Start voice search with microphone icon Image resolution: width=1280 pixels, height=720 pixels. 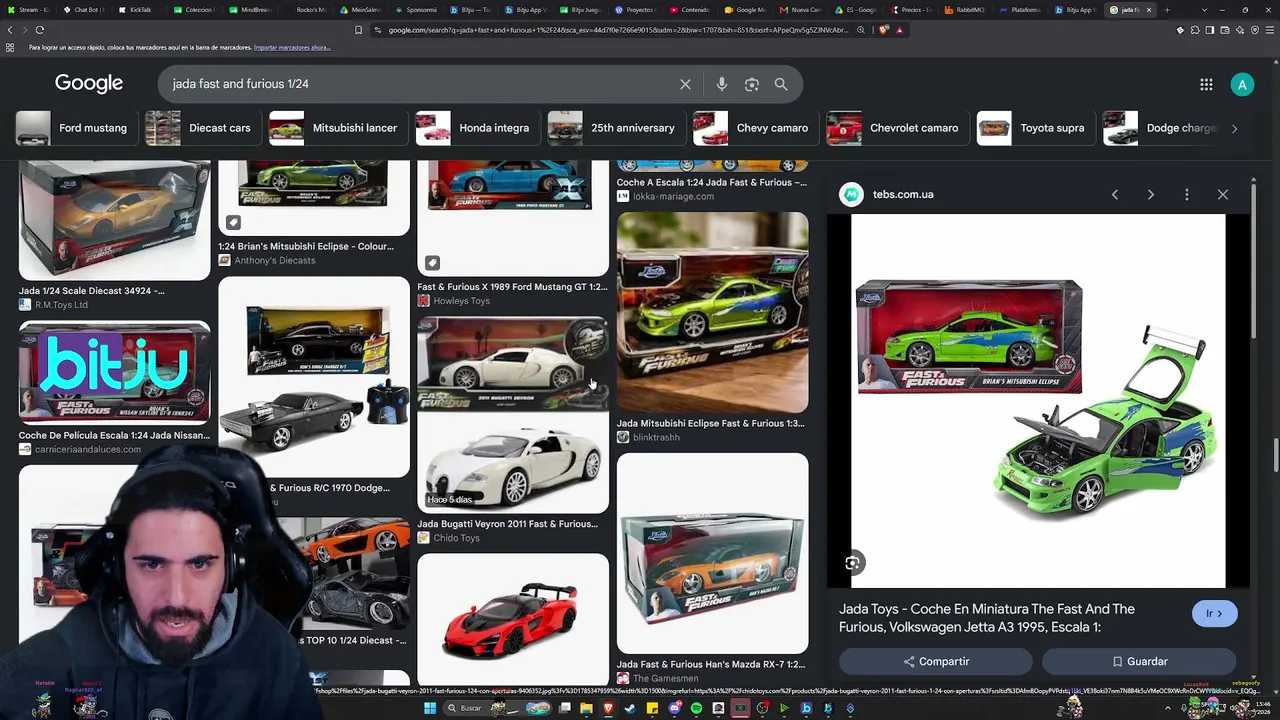pos(721,84)
